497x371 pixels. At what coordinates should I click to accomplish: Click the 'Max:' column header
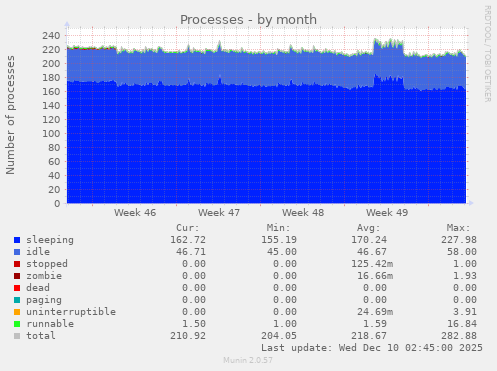click(459, 228)
